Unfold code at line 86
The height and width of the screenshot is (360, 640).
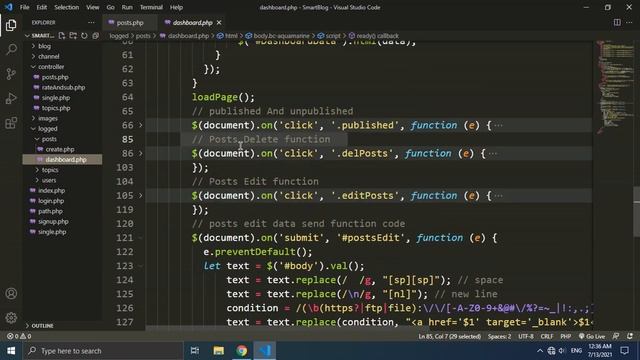[141, 153]
